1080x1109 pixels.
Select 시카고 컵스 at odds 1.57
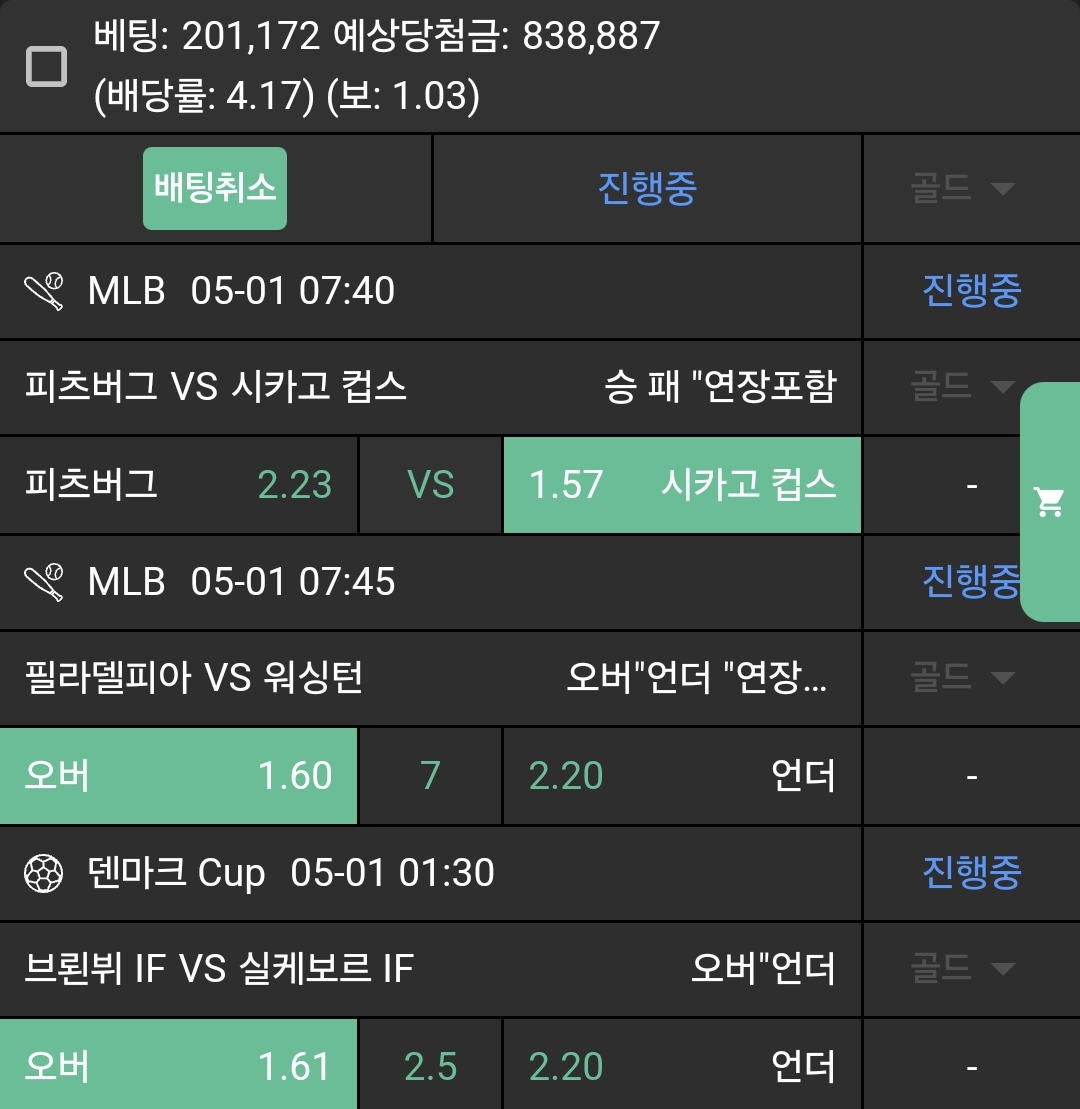pos(682,485)
